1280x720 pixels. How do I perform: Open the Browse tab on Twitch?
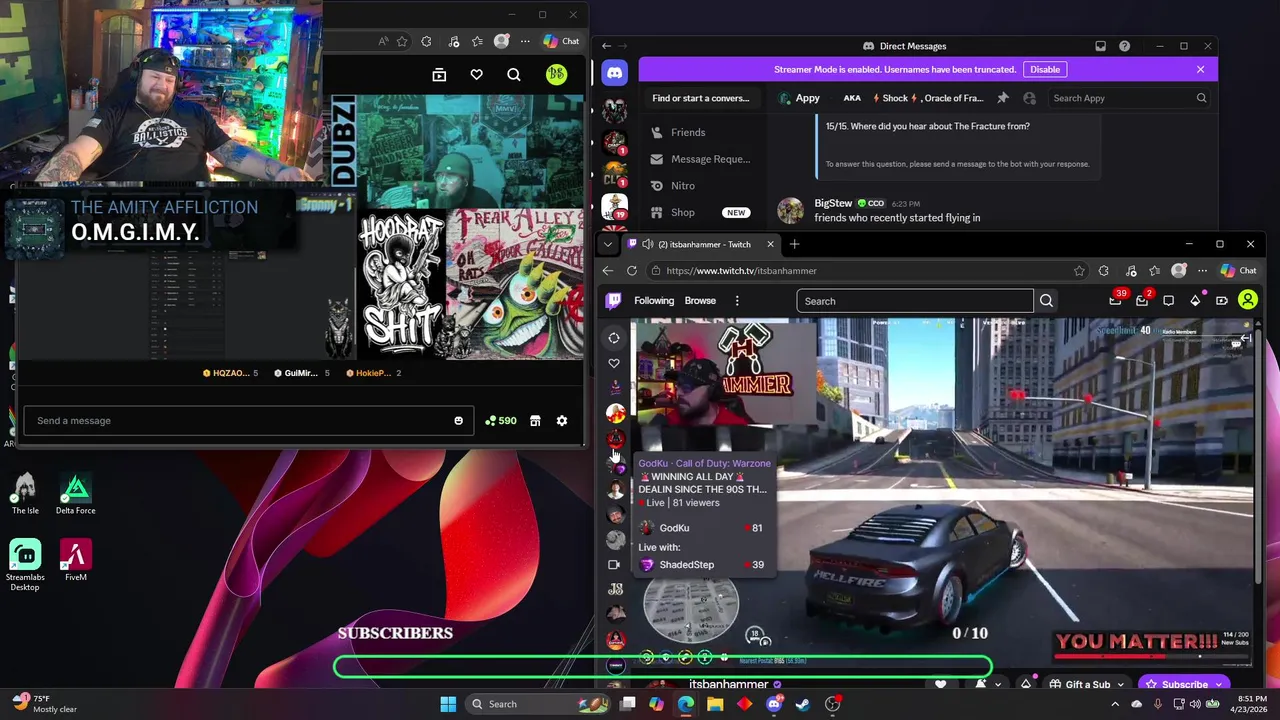tap(700, 300)
